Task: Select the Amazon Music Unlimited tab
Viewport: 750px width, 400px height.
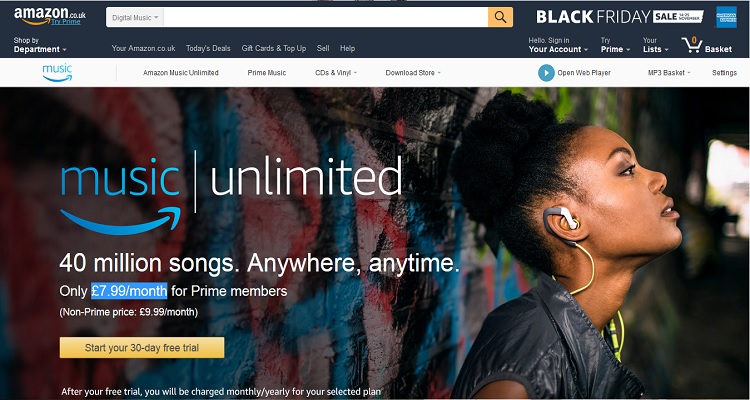Action: (x=181, y=73)
